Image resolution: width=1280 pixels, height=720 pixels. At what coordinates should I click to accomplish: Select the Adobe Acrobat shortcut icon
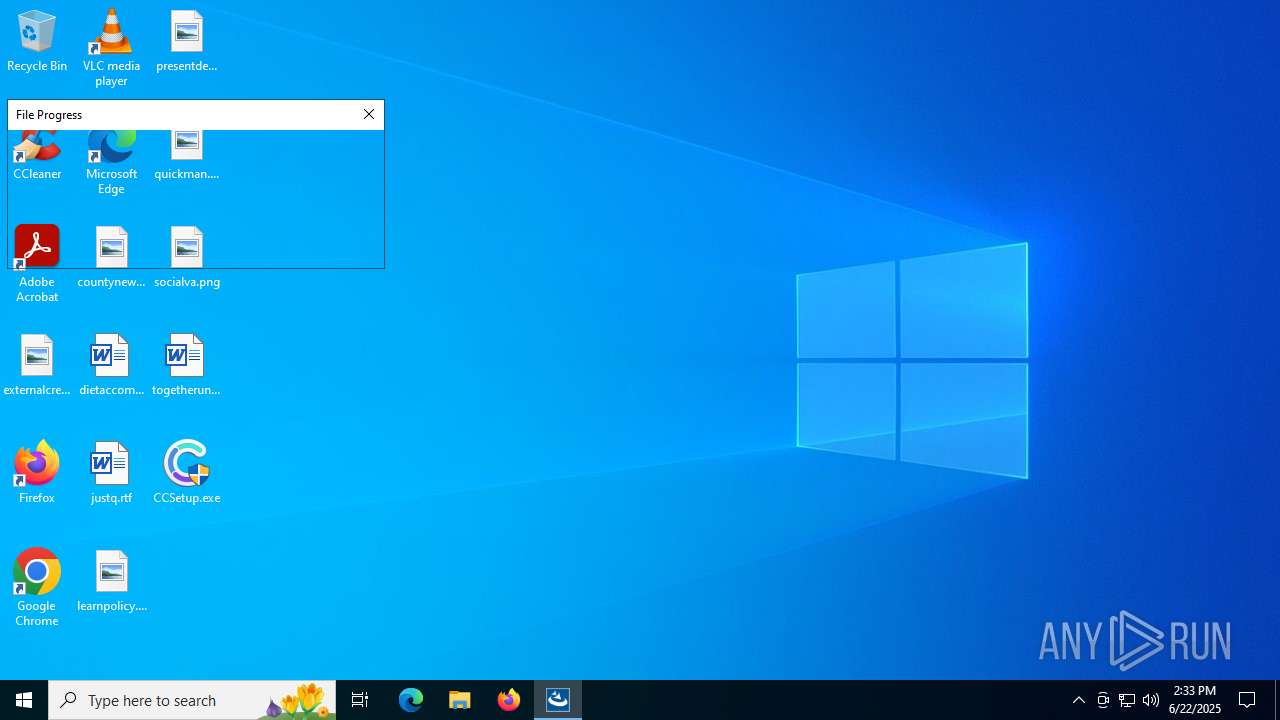point(37,264)
